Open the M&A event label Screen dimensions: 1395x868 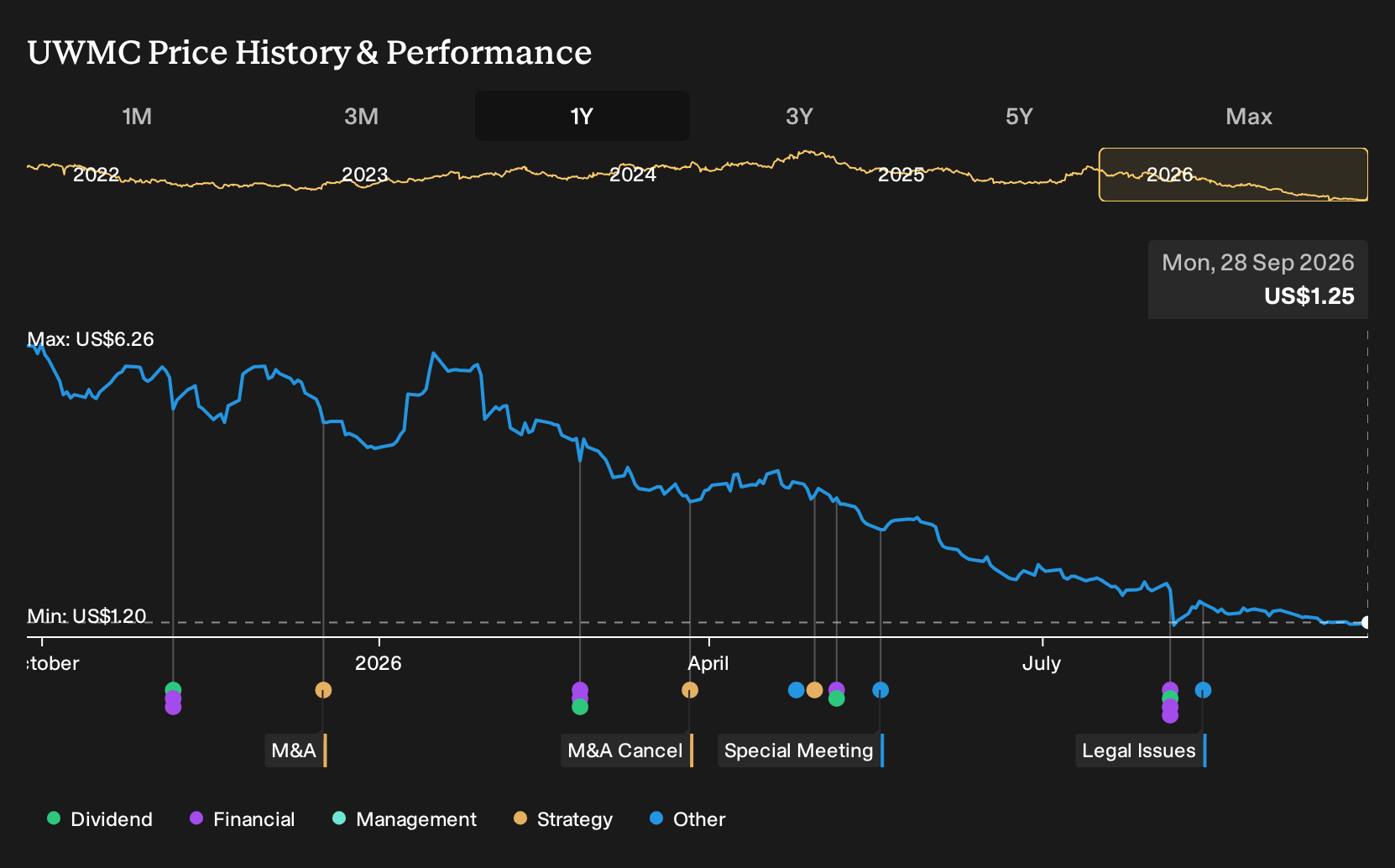295,750
